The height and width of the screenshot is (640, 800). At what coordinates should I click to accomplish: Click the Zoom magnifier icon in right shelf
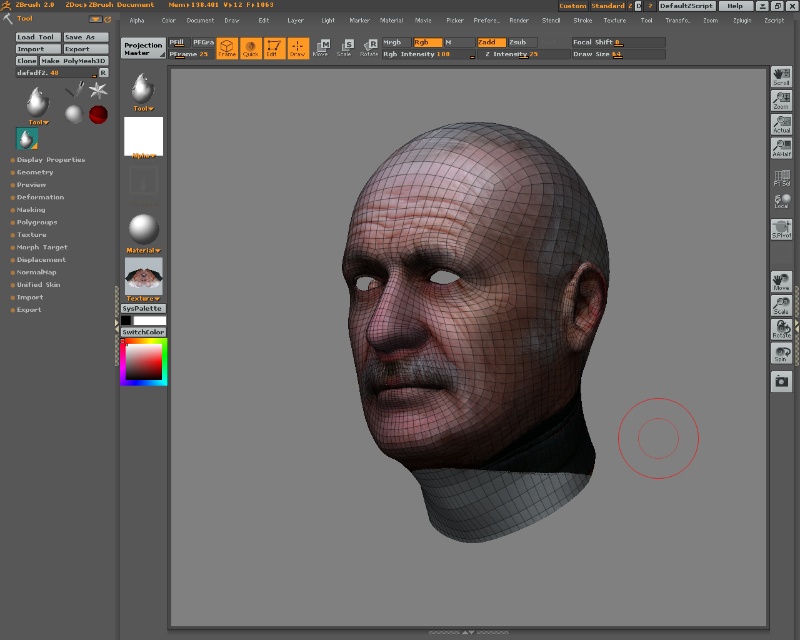(781, 100)
